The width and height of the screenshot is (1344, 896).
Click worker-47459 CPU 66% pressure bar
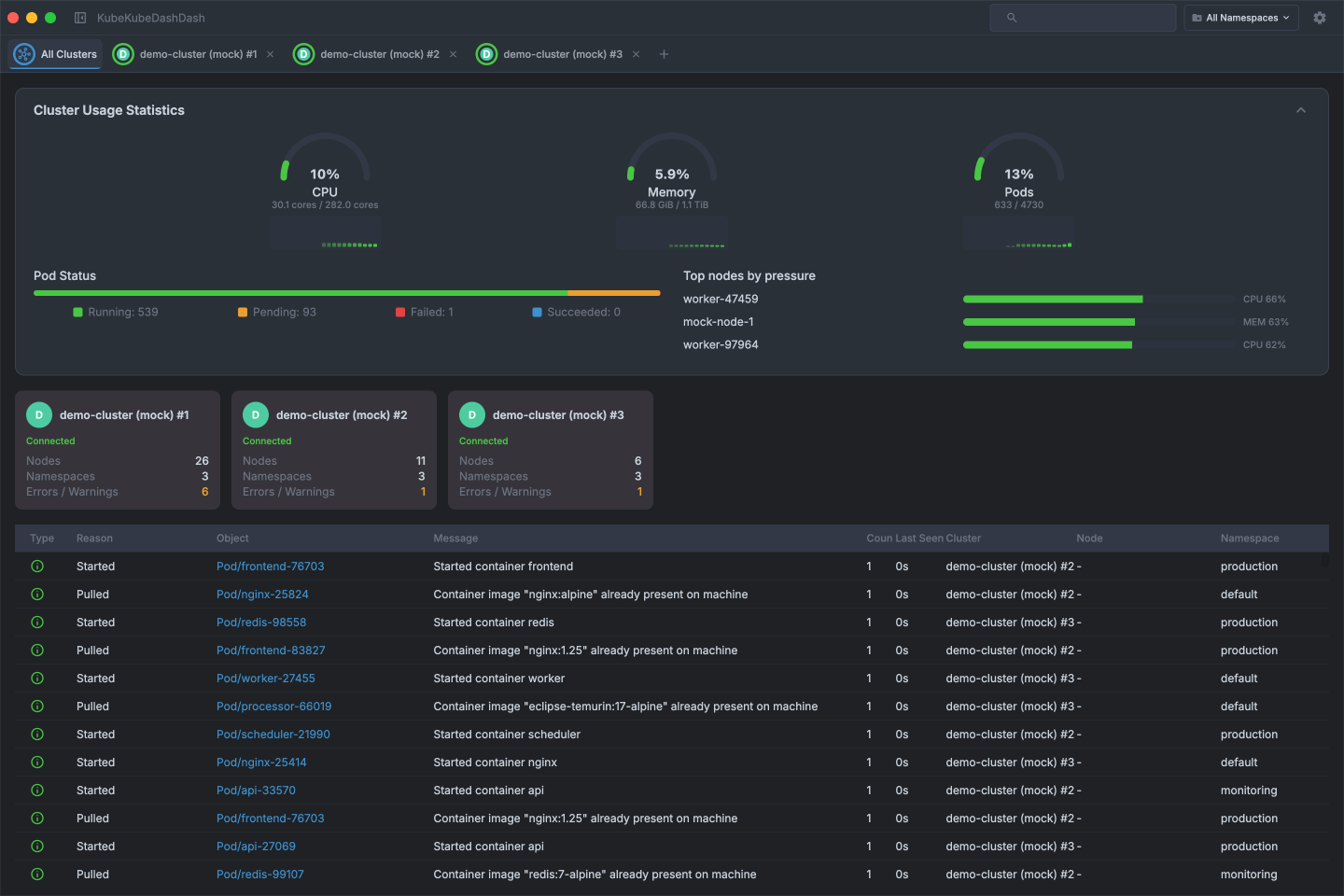[x=1099, y=300]
